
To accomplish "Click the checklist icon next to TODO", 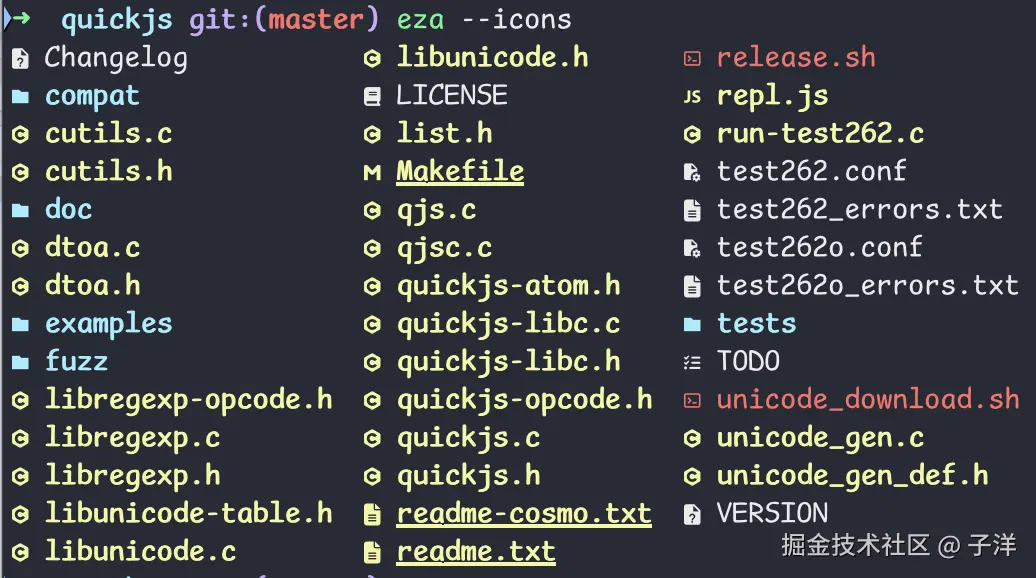I will point(691,363).
